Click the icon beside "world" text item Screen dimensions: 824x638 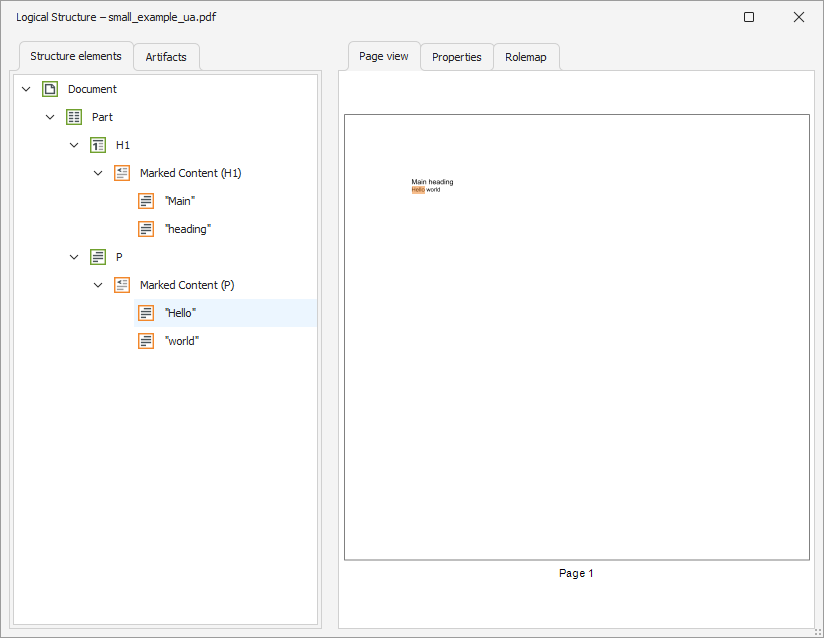click(146, 341)
